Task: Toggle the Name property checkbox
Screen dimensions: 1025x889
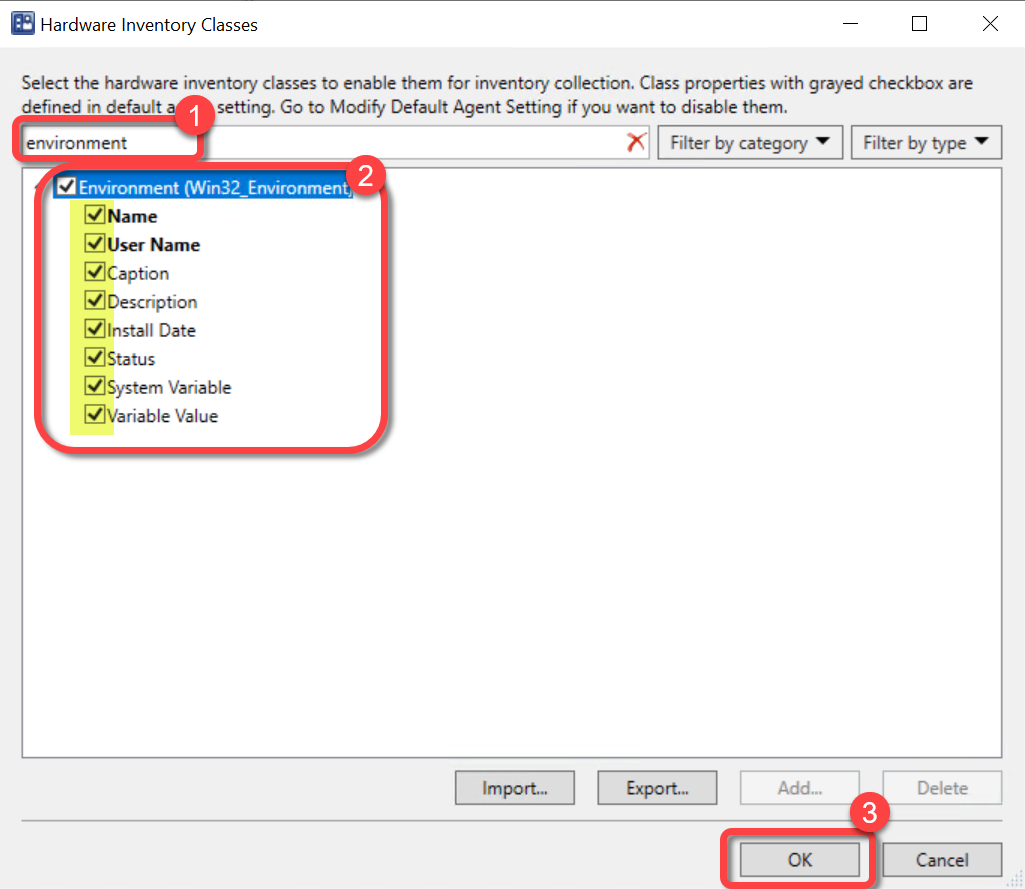Action: pyautogui.click(x=95, y=215)
